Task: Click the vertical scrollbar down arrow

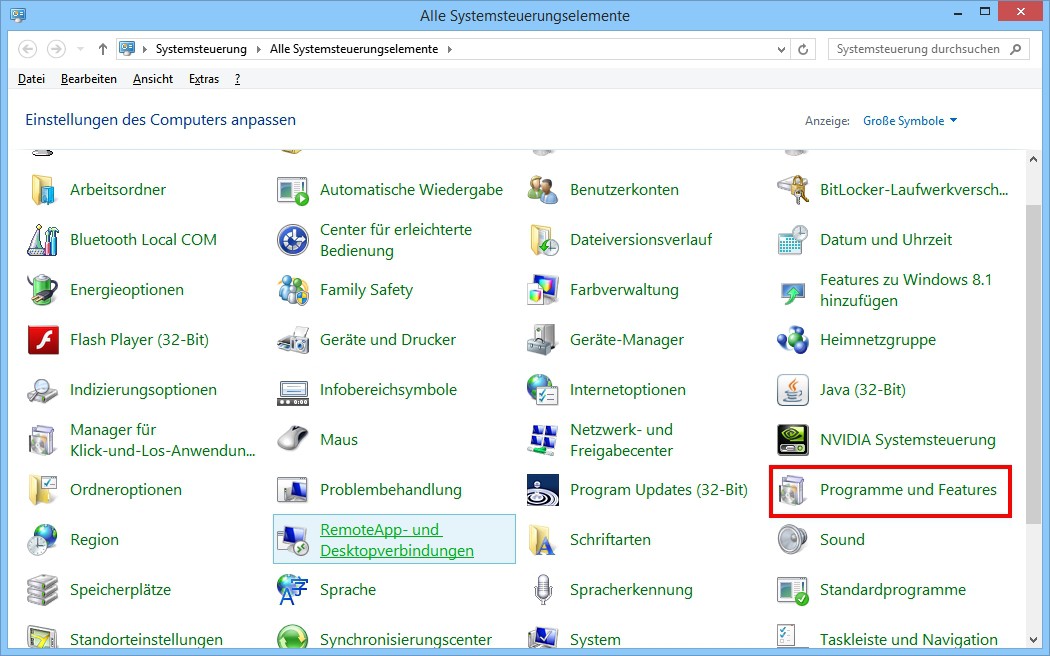Action: click(x=1034, y=638)
